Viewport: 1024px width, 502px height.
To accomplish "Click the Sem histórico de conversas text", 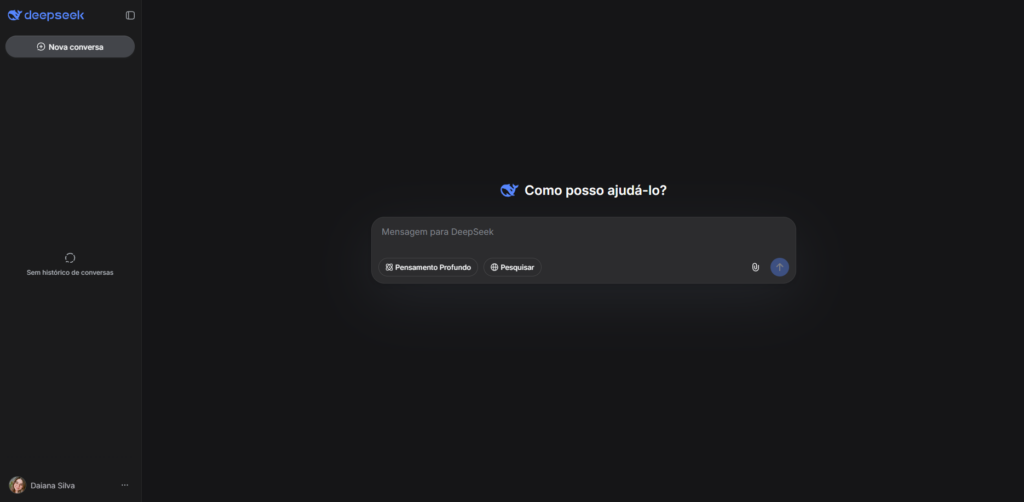I will 70,273.
